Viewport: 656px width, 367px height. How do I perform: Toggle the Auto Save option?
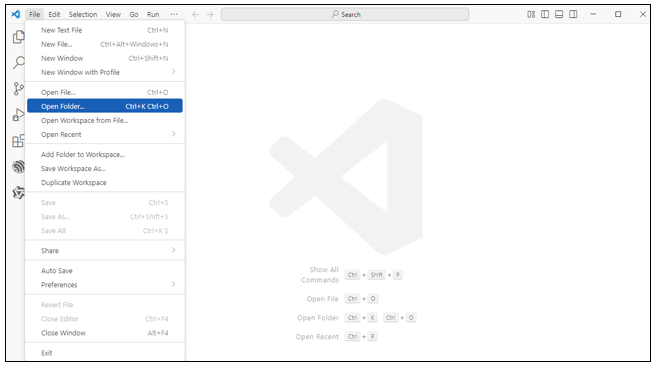pos(105,270)
